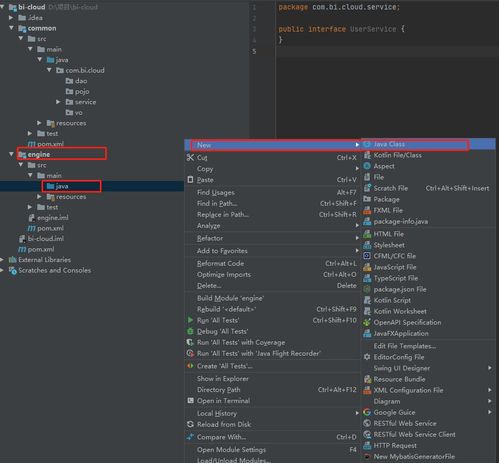Click the Kotlin File/Class icon
The width and height of the screenshot is (499, 463).
367,155
